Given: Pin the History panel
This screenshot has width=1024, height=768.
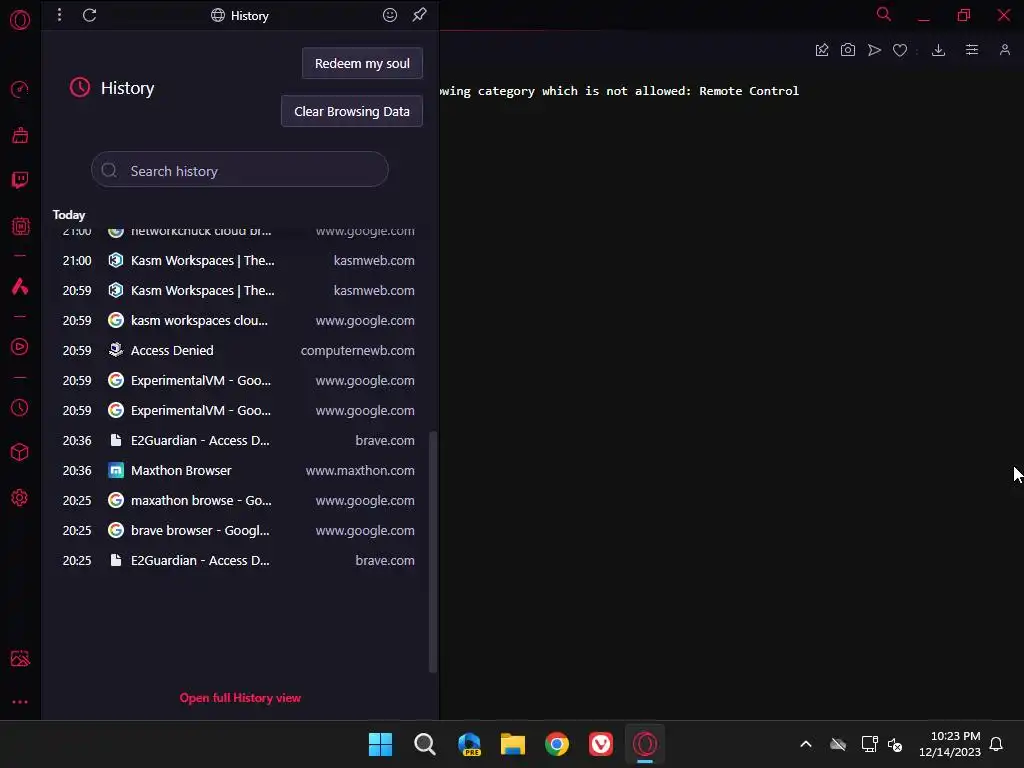Looking at the screenshot, I should point(419,14).
